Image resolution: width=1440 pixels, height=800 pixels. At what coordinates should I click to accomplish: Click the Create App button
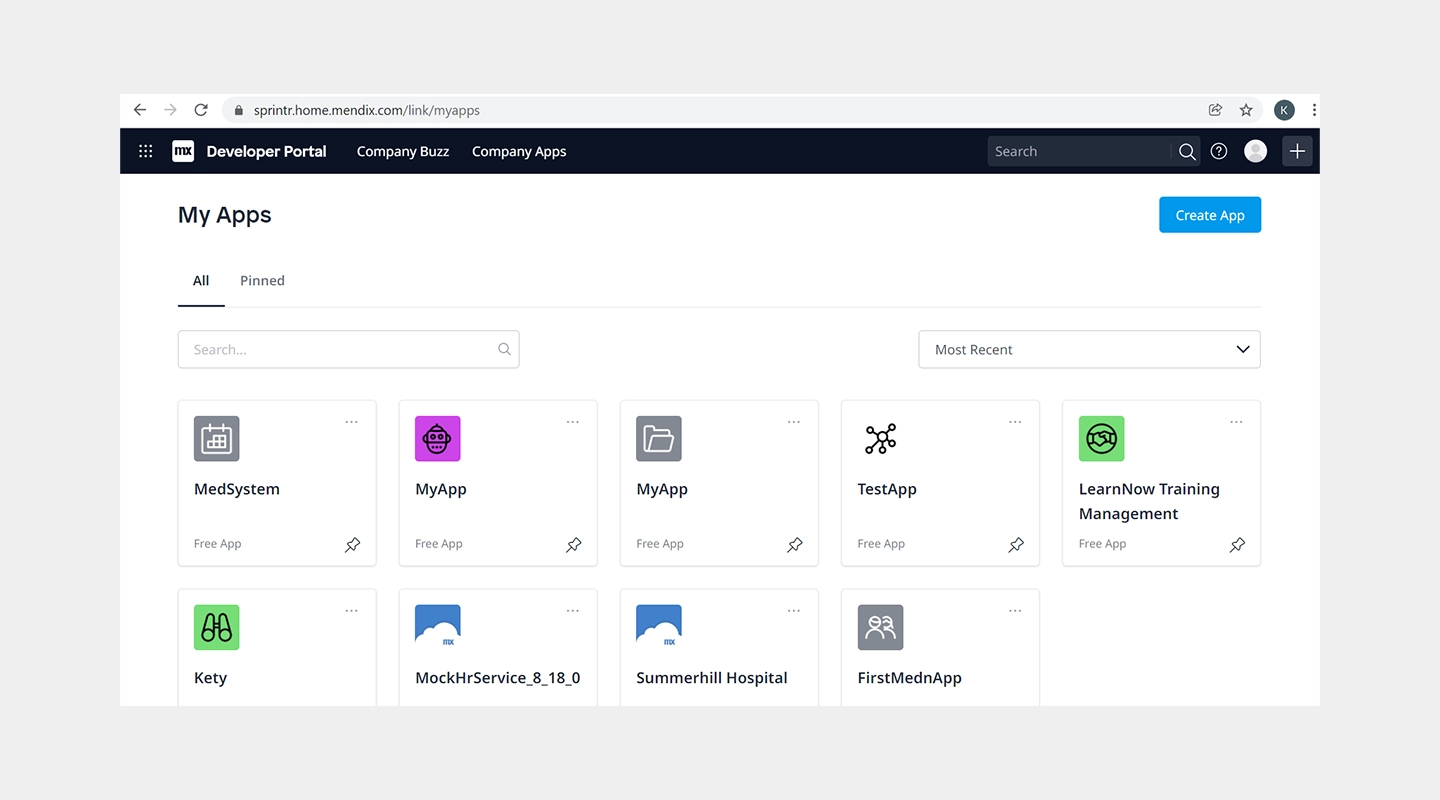(x=1210, y=215)
